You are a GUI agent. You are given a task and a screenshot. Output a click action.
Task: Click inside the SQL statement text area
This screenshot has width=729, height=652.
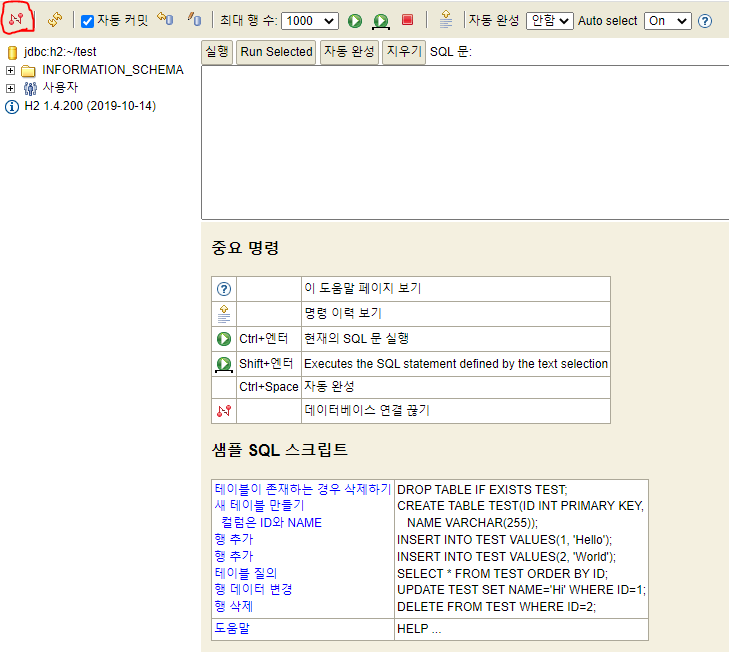pyautogui.click(x=465, y=142)
